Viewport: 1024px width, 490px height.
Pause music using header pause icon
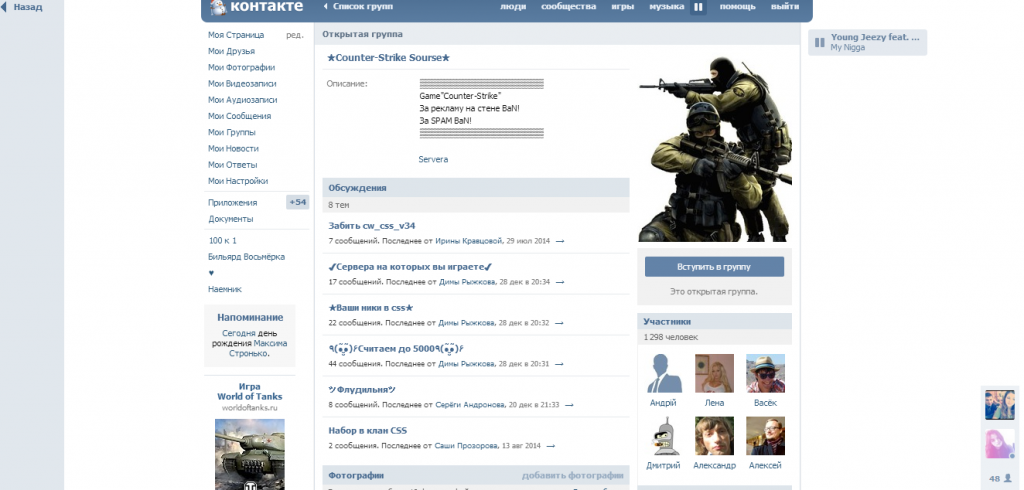coord(698,7)
